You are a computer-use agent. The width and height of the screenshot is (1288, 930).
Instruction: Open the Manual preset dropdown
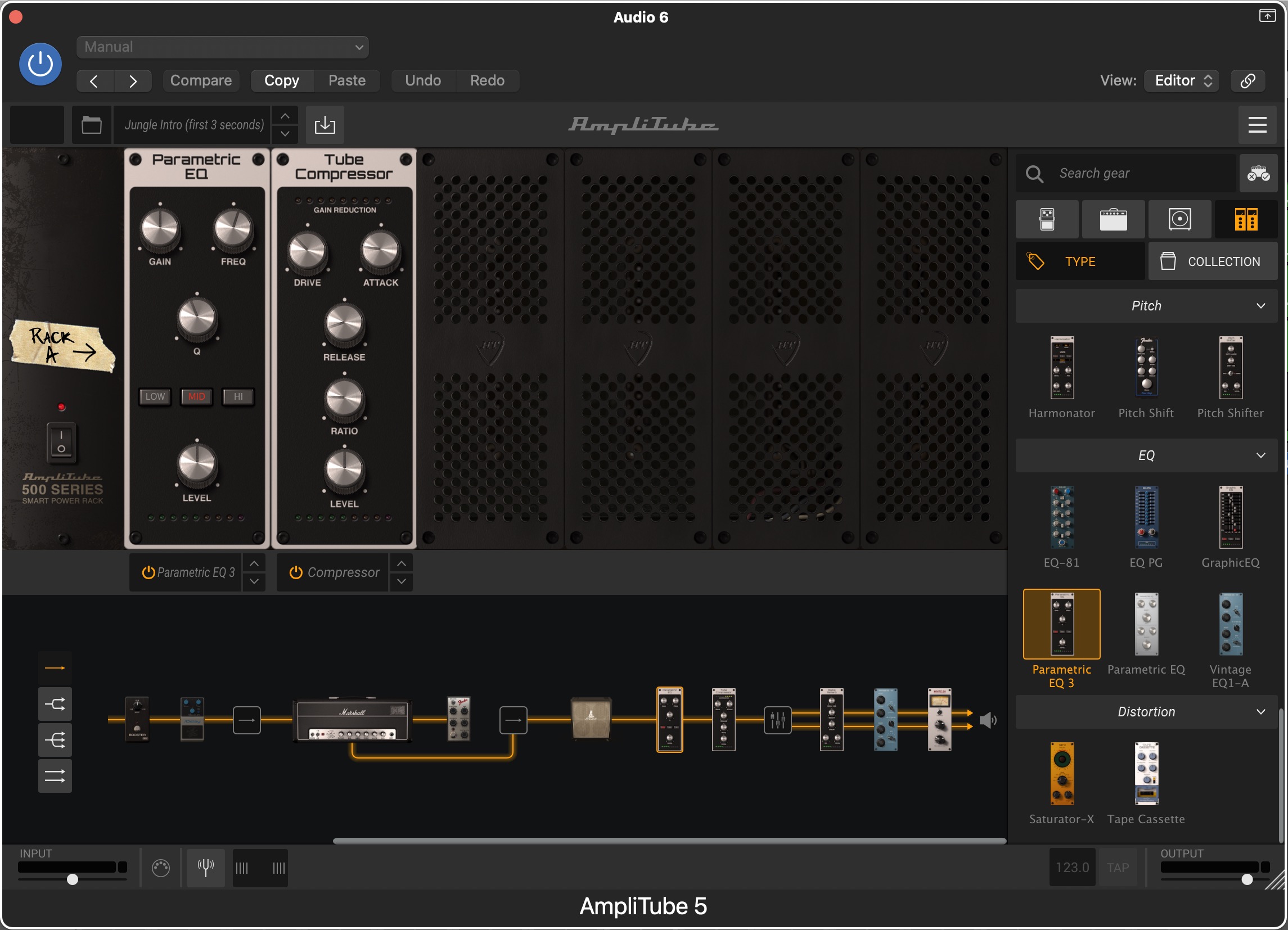pos(223,47)
